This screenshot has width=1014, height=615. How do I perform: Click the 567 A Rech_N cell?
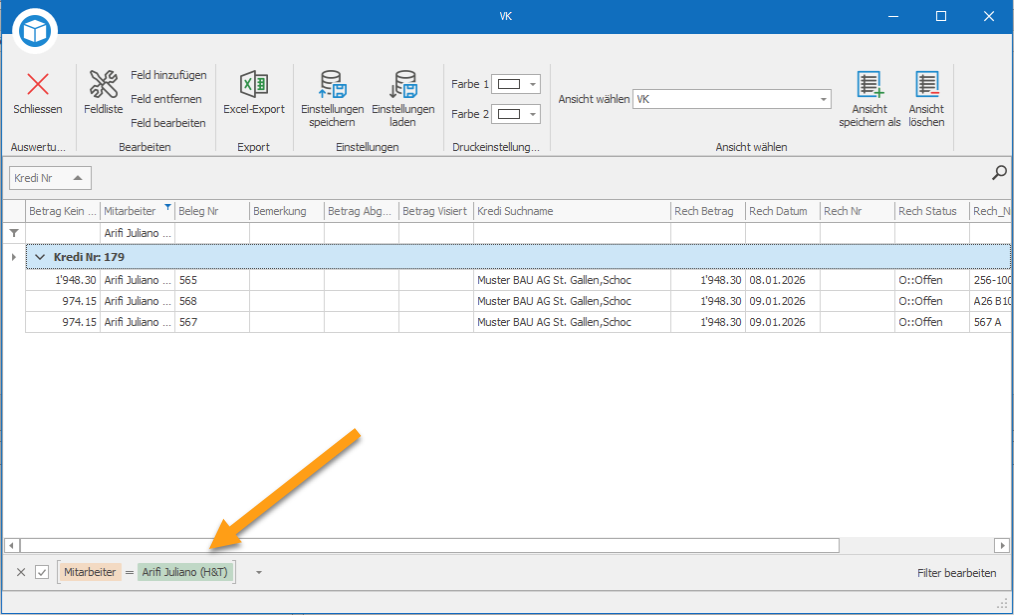pyautogui.click(x=991, y=322)
